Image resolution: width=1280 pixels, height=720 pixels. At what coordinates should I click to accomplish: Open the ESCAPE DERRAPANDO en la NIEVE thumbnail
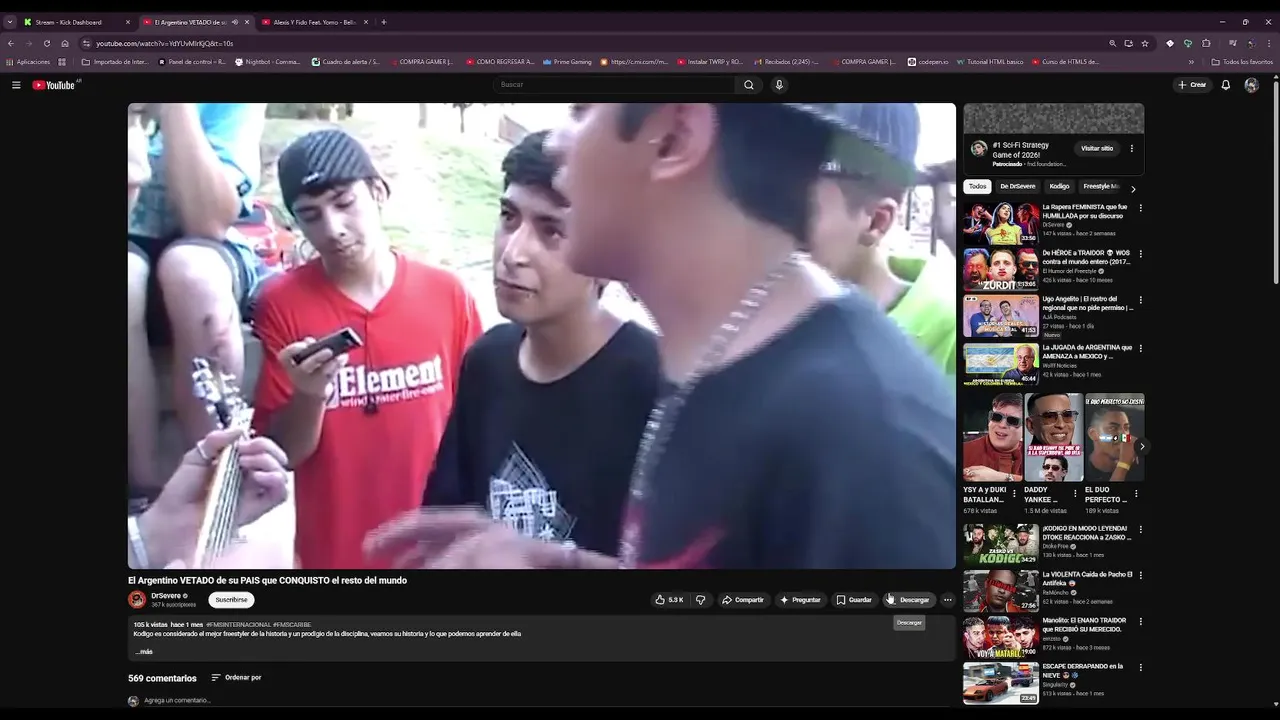(1001, 683)
